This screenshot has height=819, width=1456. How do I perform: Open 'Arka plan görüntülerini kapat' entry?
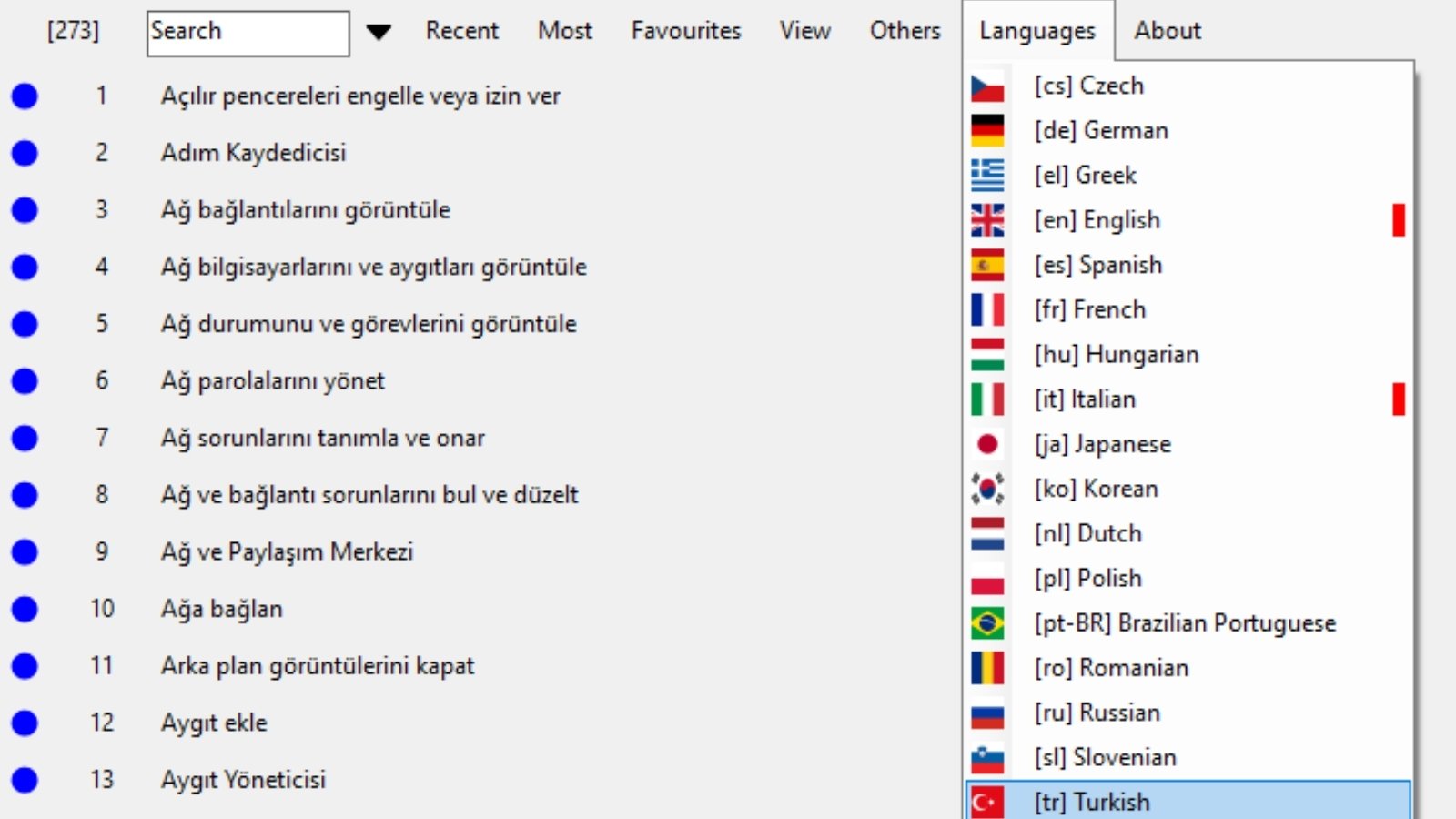[318, 666]
